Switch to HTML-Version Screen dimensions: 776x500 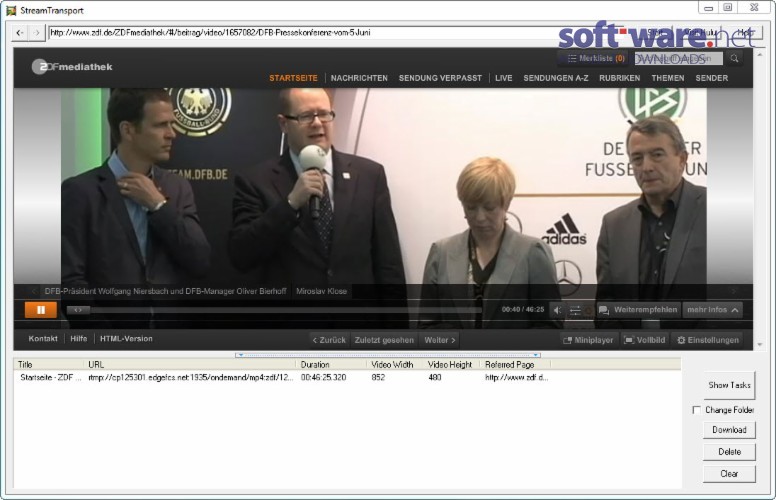[126, 339]
